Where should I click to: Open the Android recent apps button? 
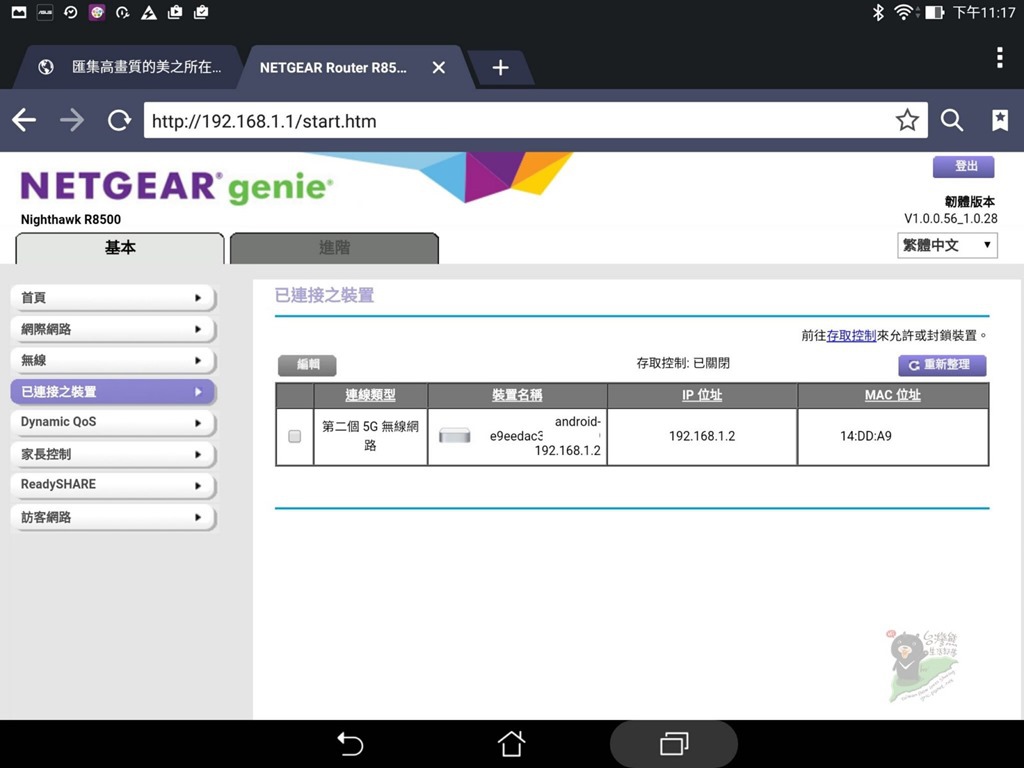[674, 744]
